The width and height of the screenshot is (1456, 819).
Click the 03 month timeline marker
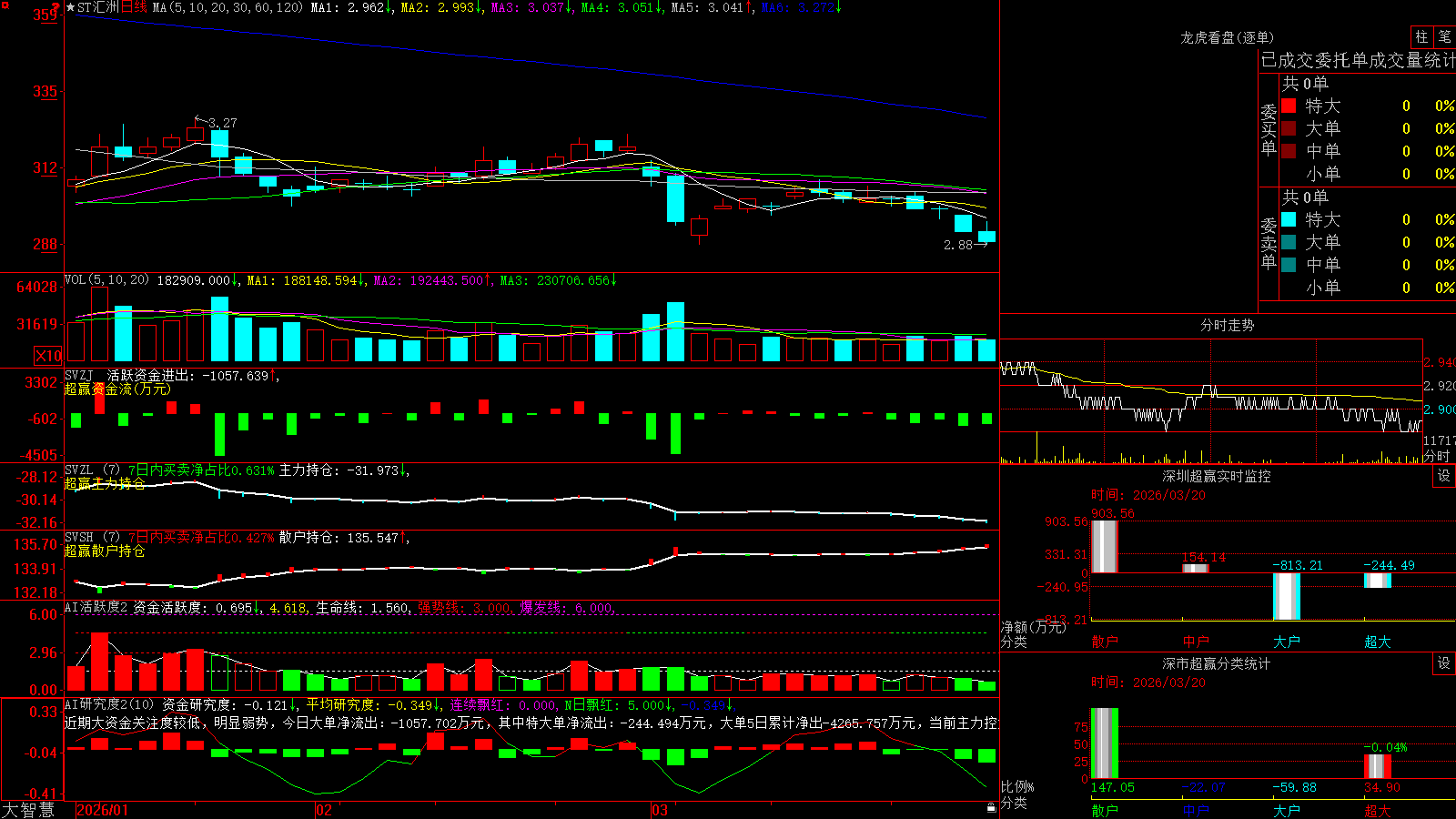point(660,810)
